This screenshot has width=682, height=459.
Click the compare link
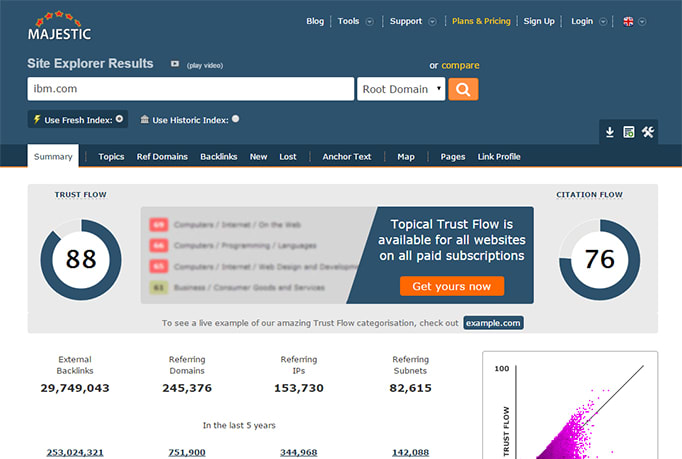pyautogui.click(x=460, y=65)
